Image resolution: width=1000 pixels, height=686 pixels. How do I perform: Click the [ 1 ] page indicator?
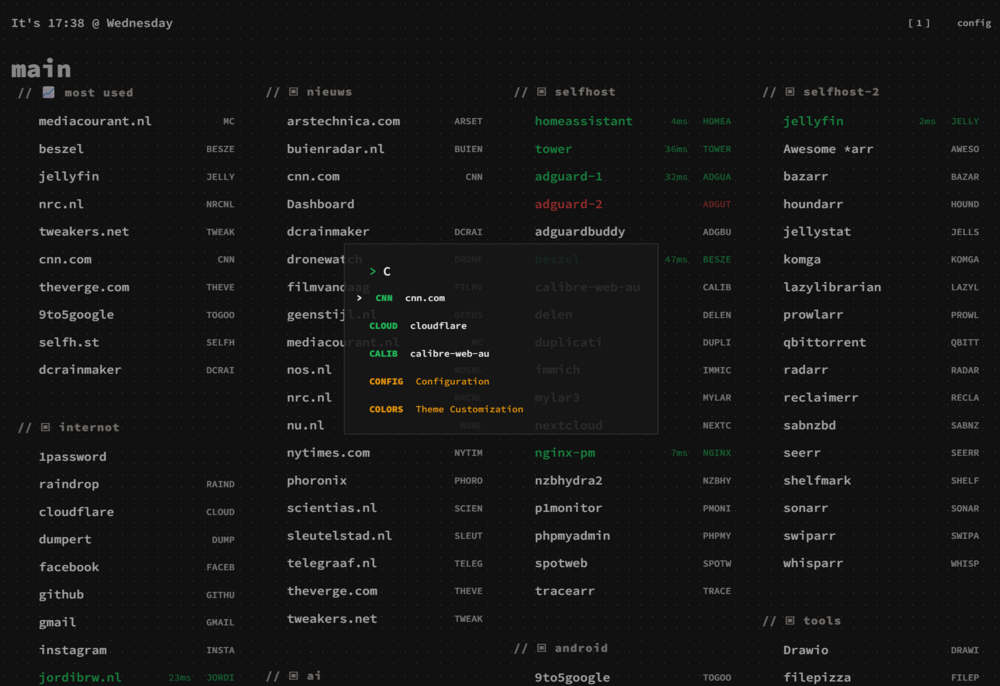[x=919, y=23]
